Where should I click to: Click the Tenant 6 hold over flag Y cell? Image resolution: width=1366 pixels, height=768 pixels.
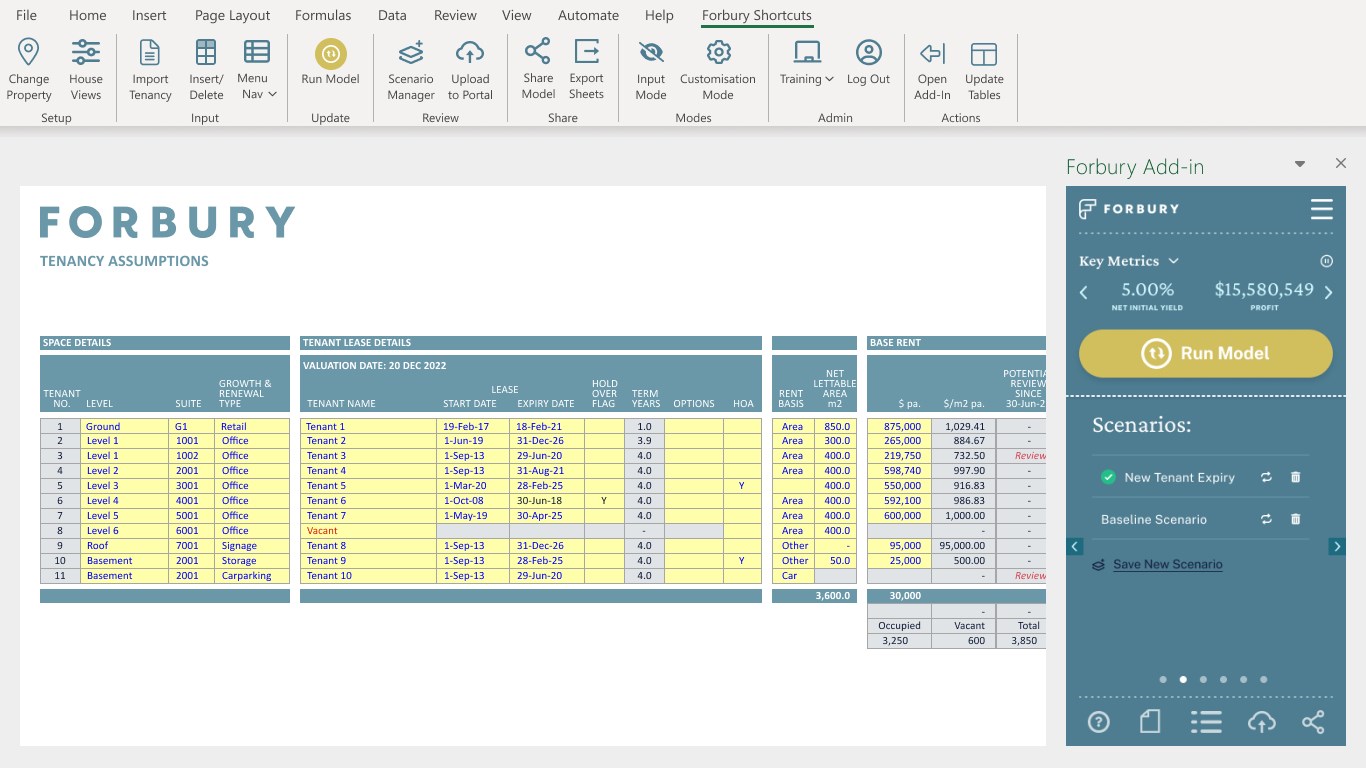click(x=604, y=501)
